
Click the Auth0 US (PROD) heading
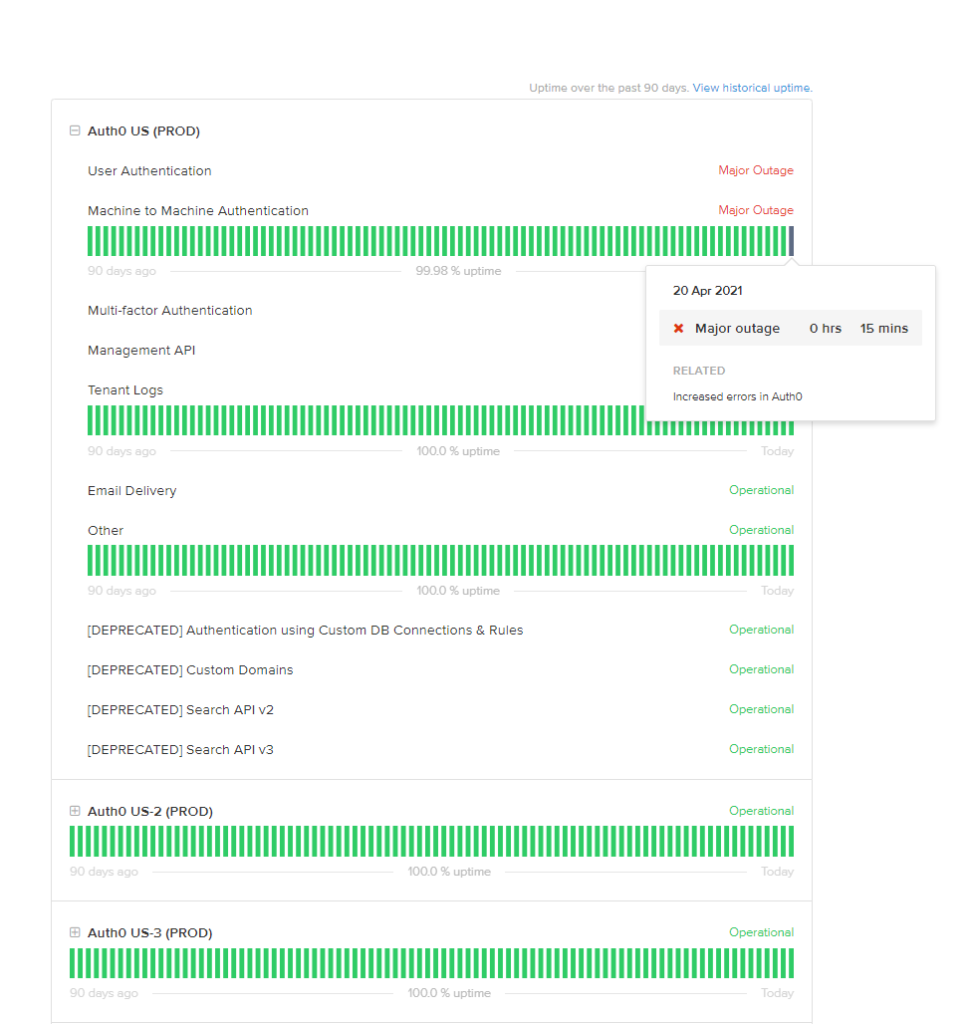click(x=144, y=131)
